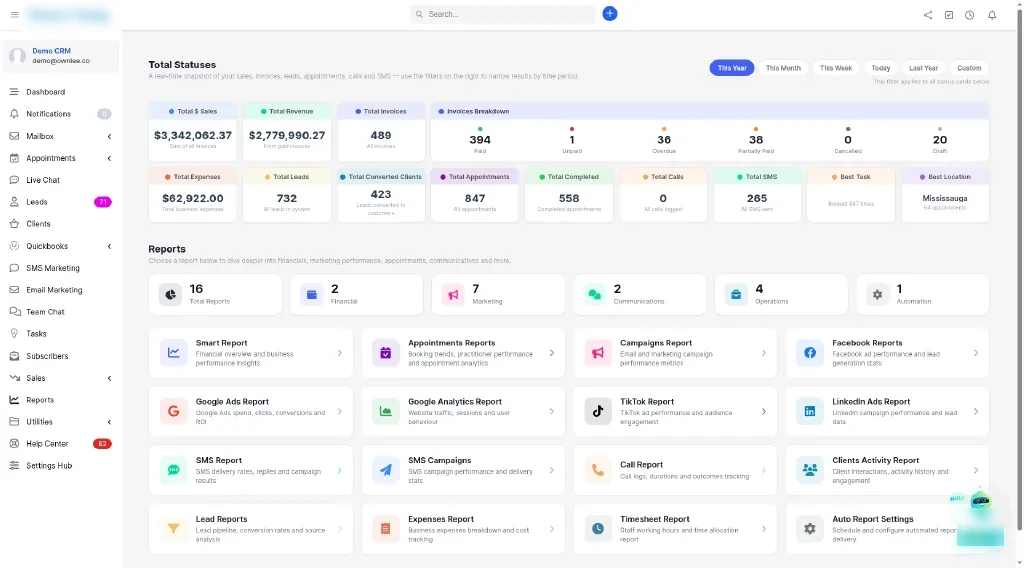
Task: Click the blue plus add button
Action: click(x=609, y=14)
